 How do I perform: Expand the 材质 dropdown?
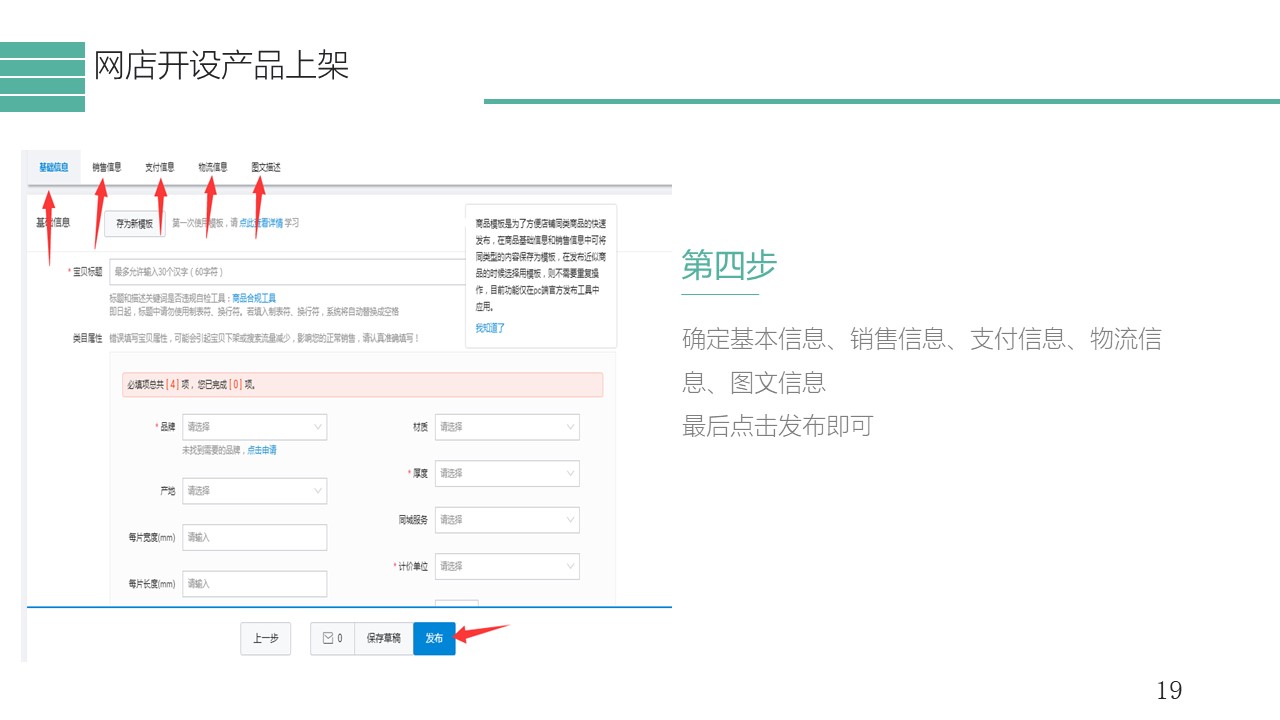[x=507, y=427]
